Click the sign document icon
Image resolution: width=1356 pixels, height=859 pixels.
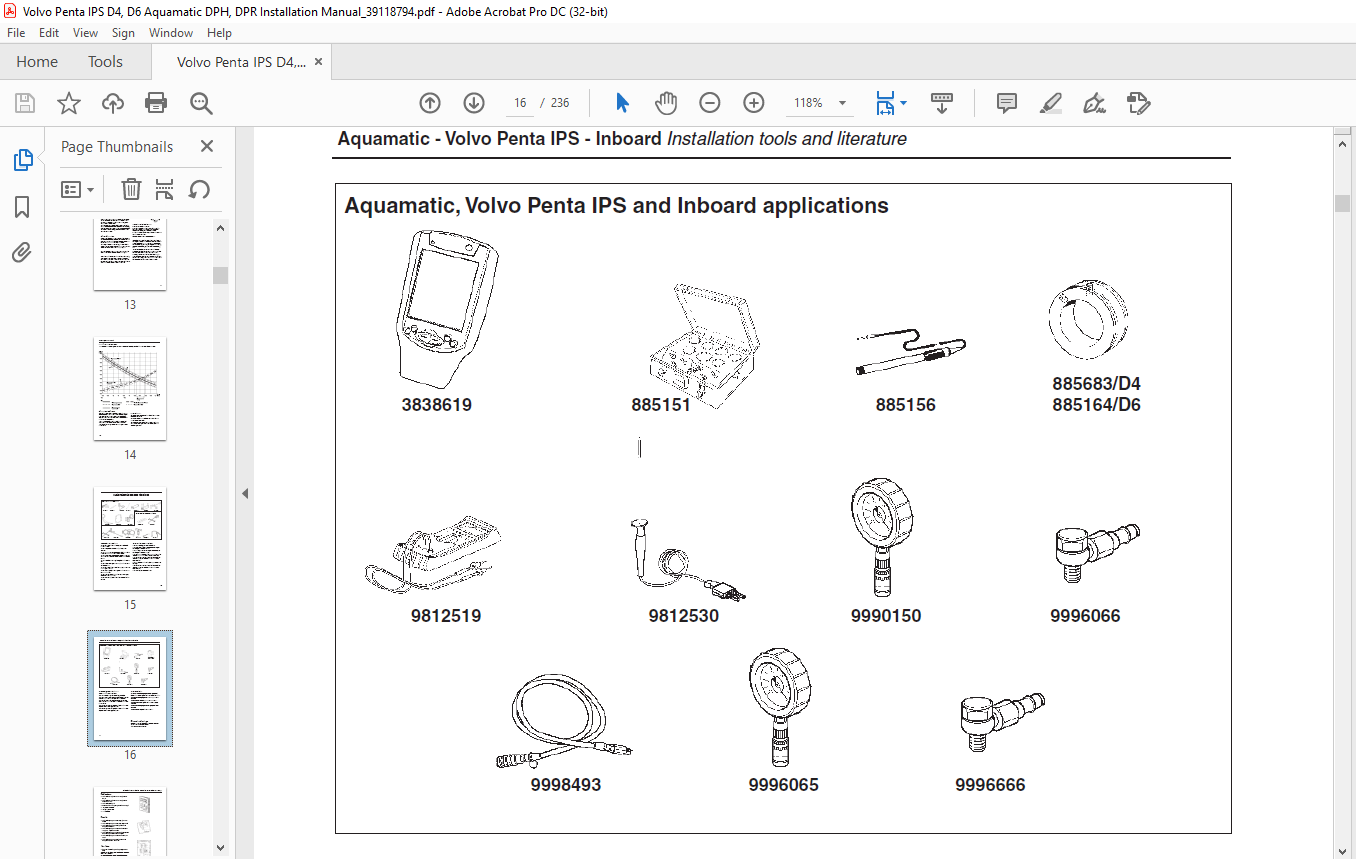1094,103
